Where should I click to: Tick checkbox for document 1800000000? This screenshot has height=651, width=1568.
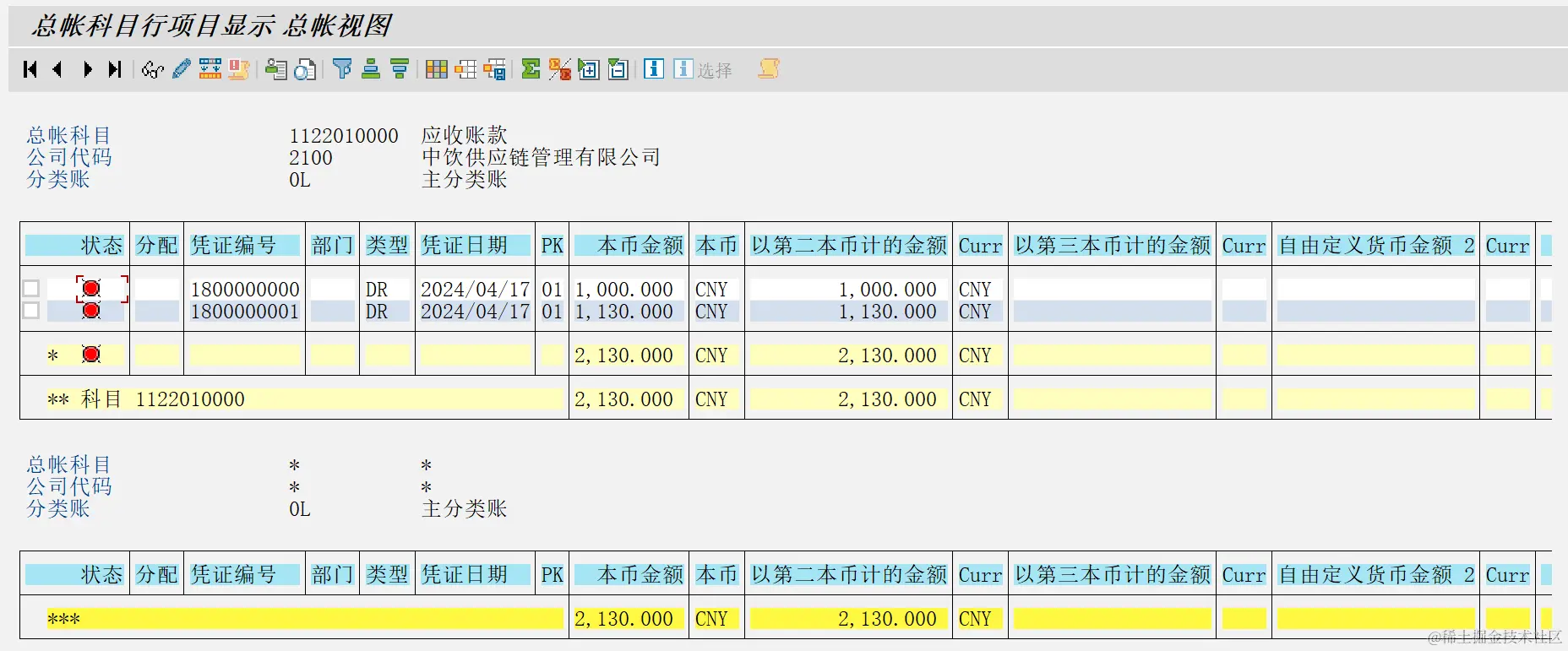click(31, 289)
